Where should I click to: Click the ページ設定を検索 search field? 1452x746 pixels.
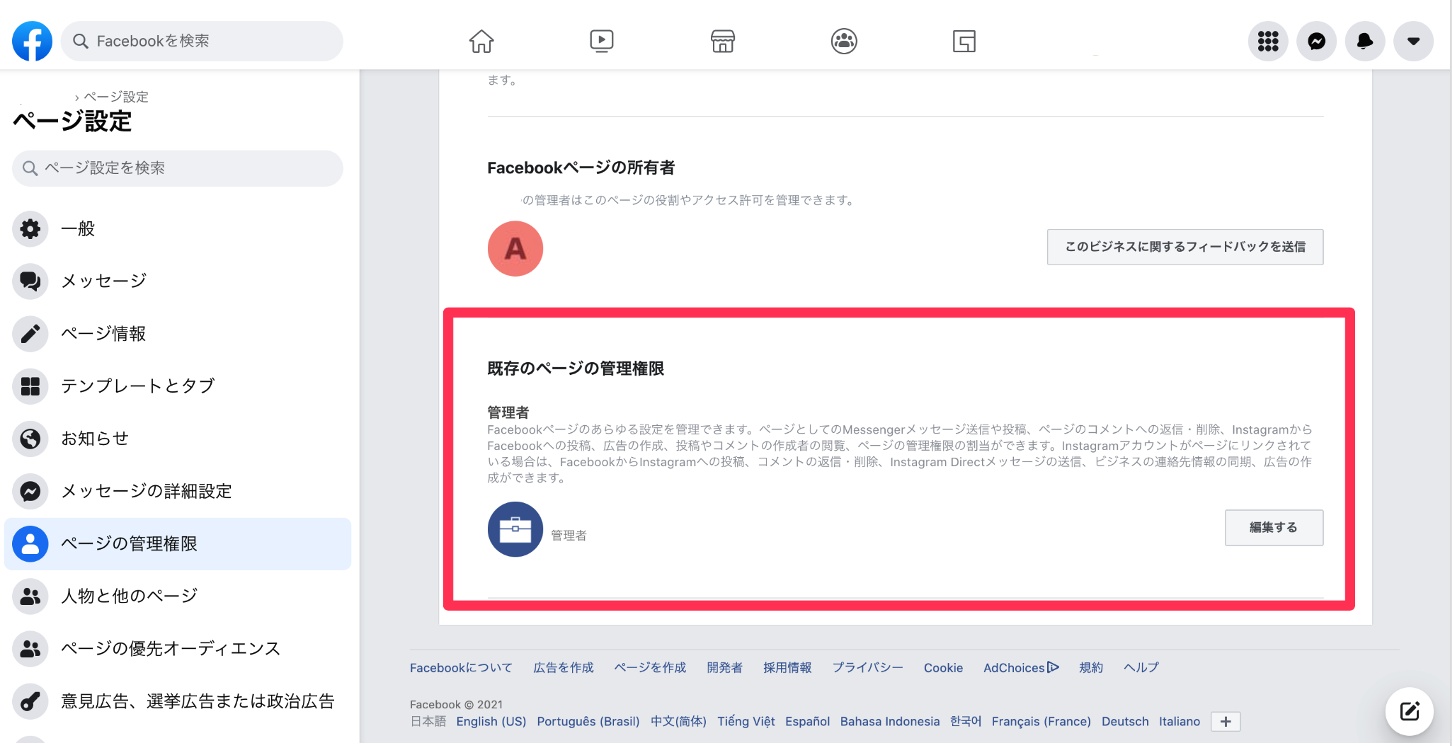(x=177, y=168)
